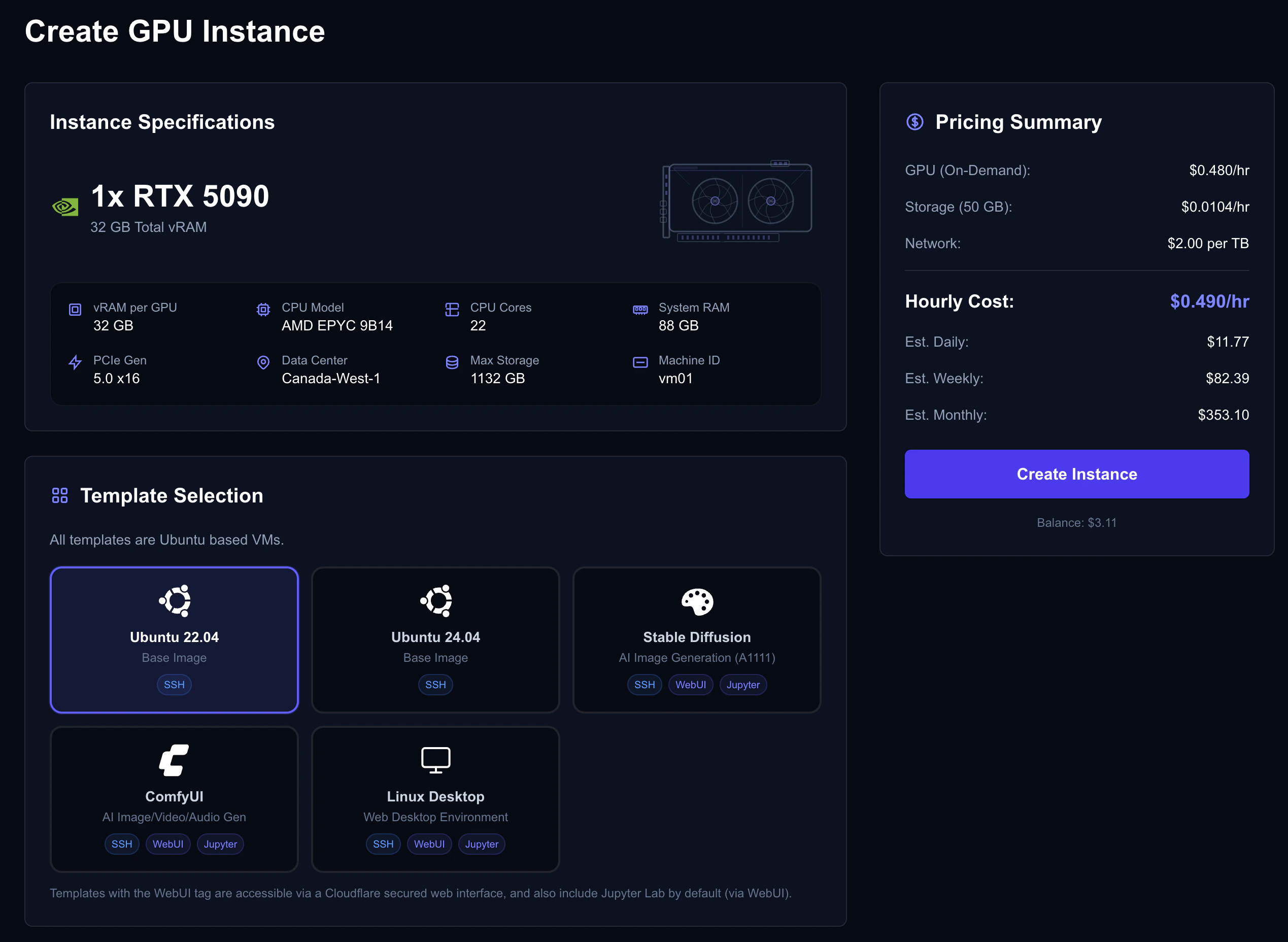Select the ComfyUI template
Viewport: 1288px width, 942px height.
[x=174, y=800]
